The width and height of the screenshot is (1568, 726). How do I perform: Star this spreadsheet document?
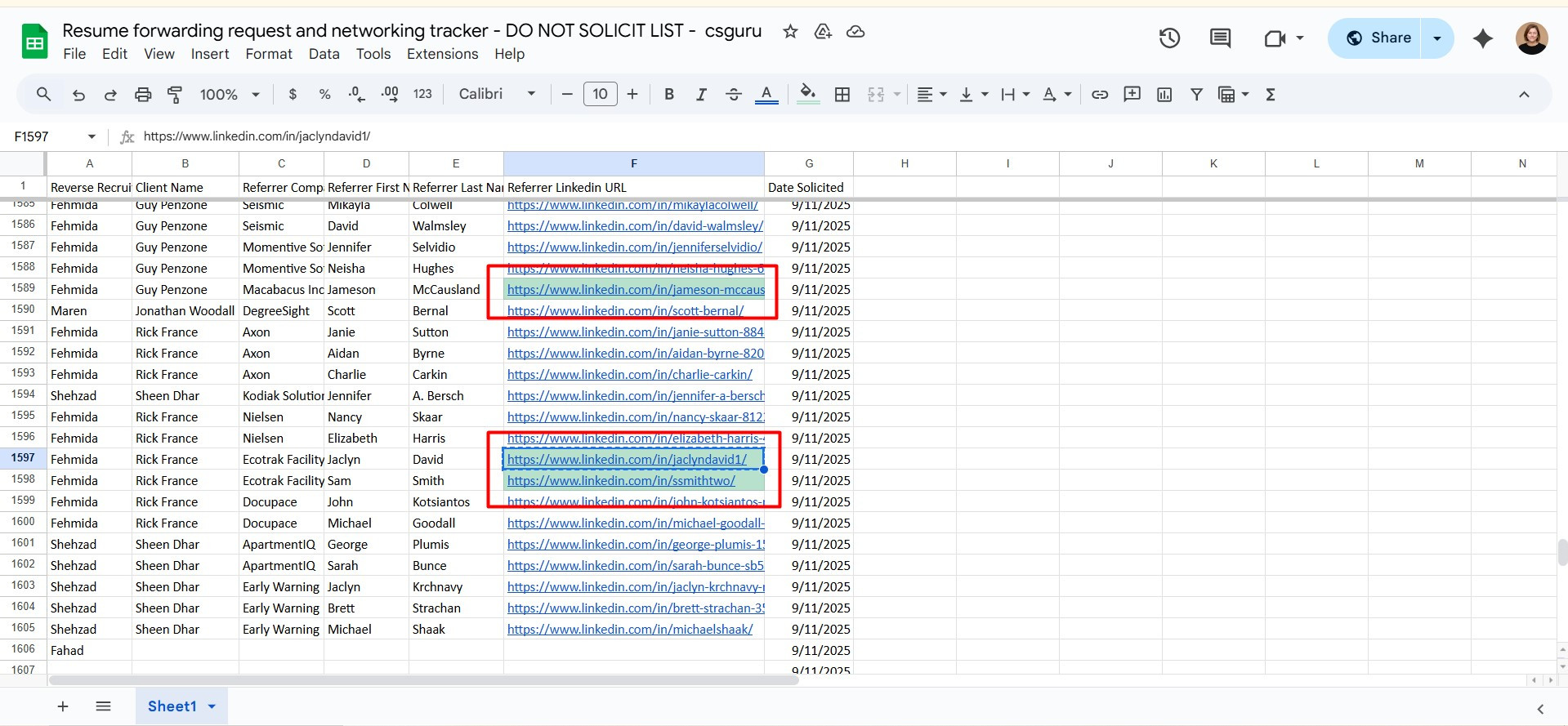(790, 31)
